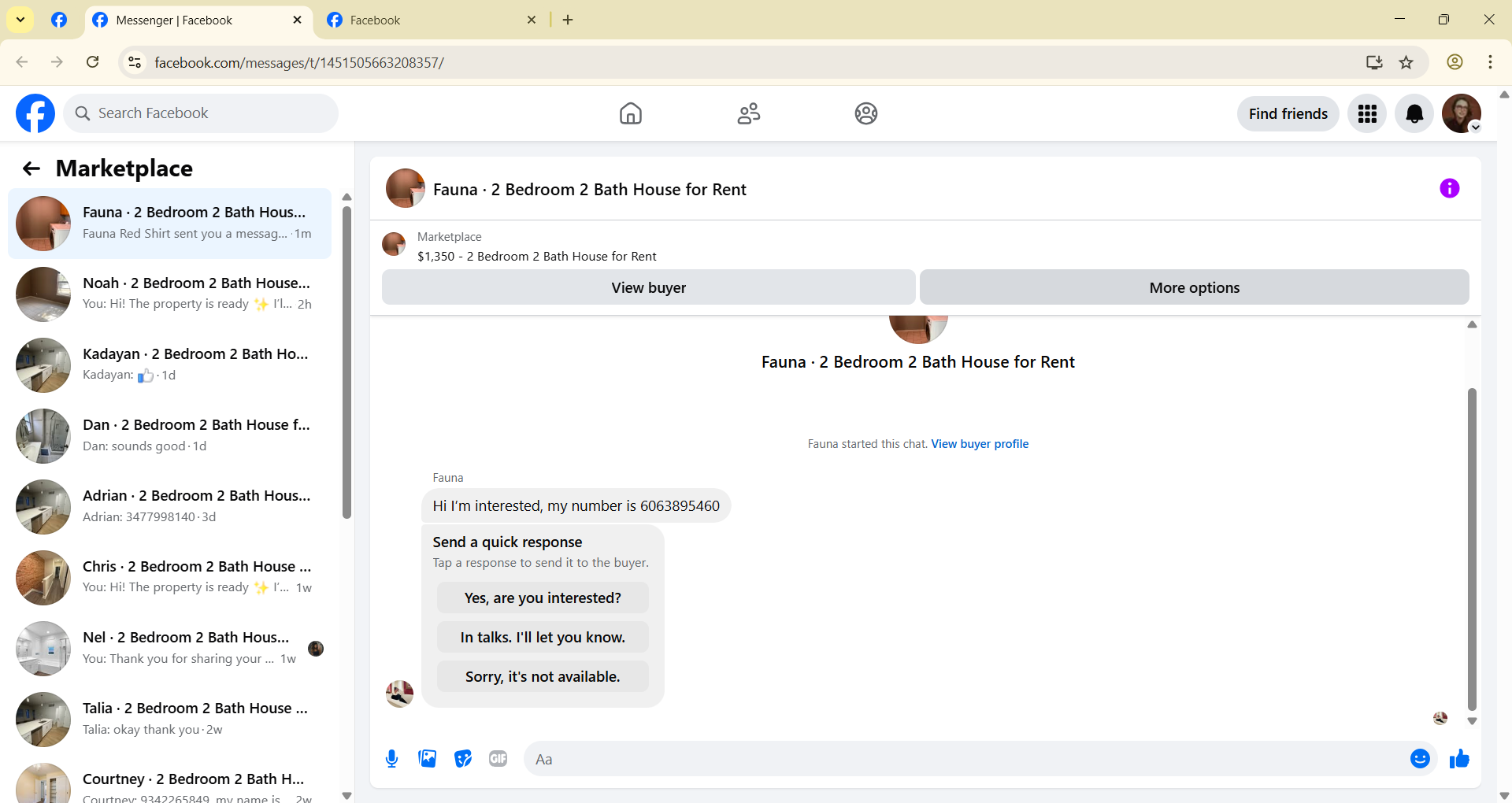Send quick response 'Sorry, it's not available.'
1512x803 pixels.
coord(543,676)
